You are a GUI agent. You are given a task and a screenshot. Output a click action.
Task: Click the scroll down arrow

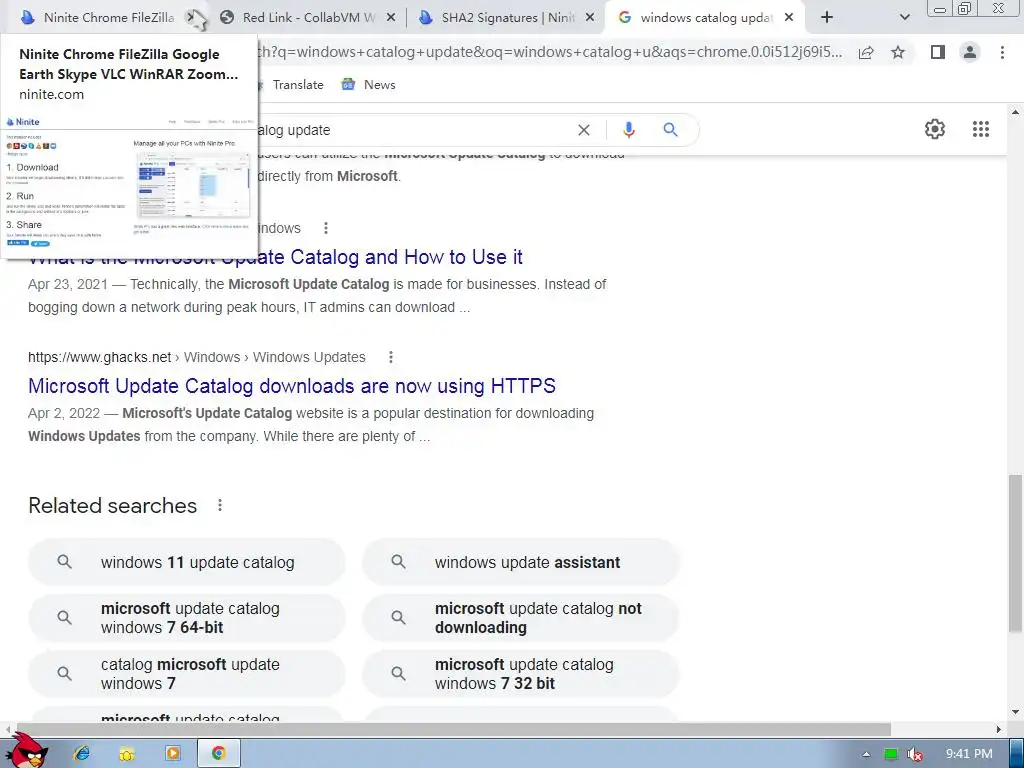click(1015, 712)
